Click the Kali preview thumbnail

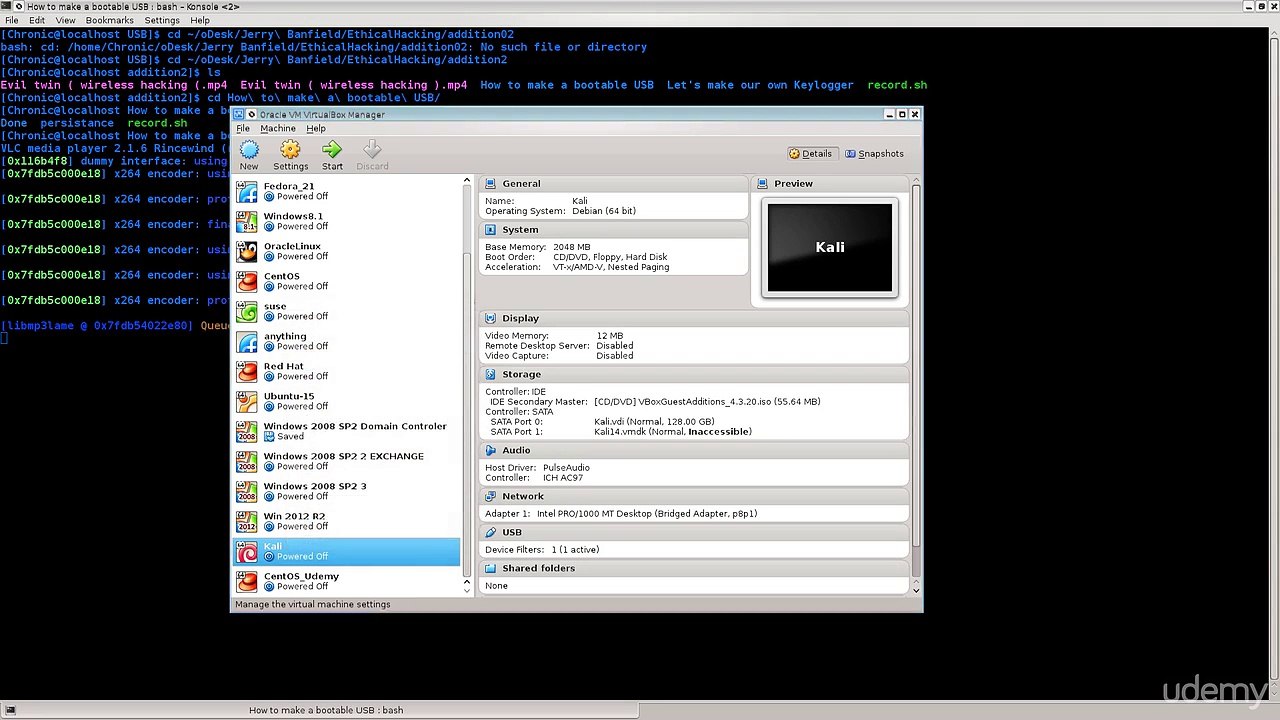[829, 248]
